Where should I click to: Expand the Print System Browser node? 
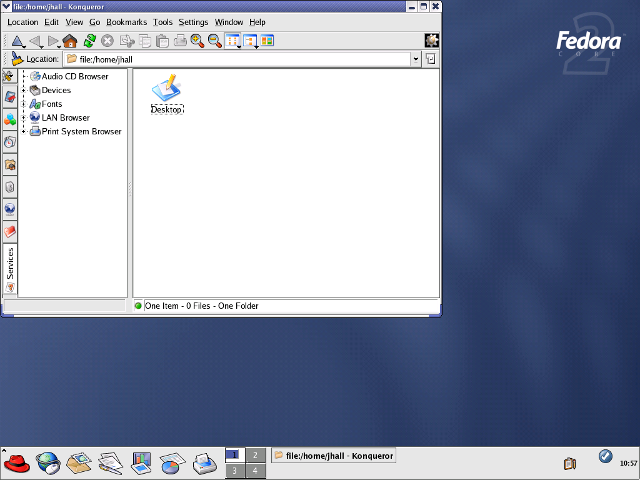(x=24, y=131)
